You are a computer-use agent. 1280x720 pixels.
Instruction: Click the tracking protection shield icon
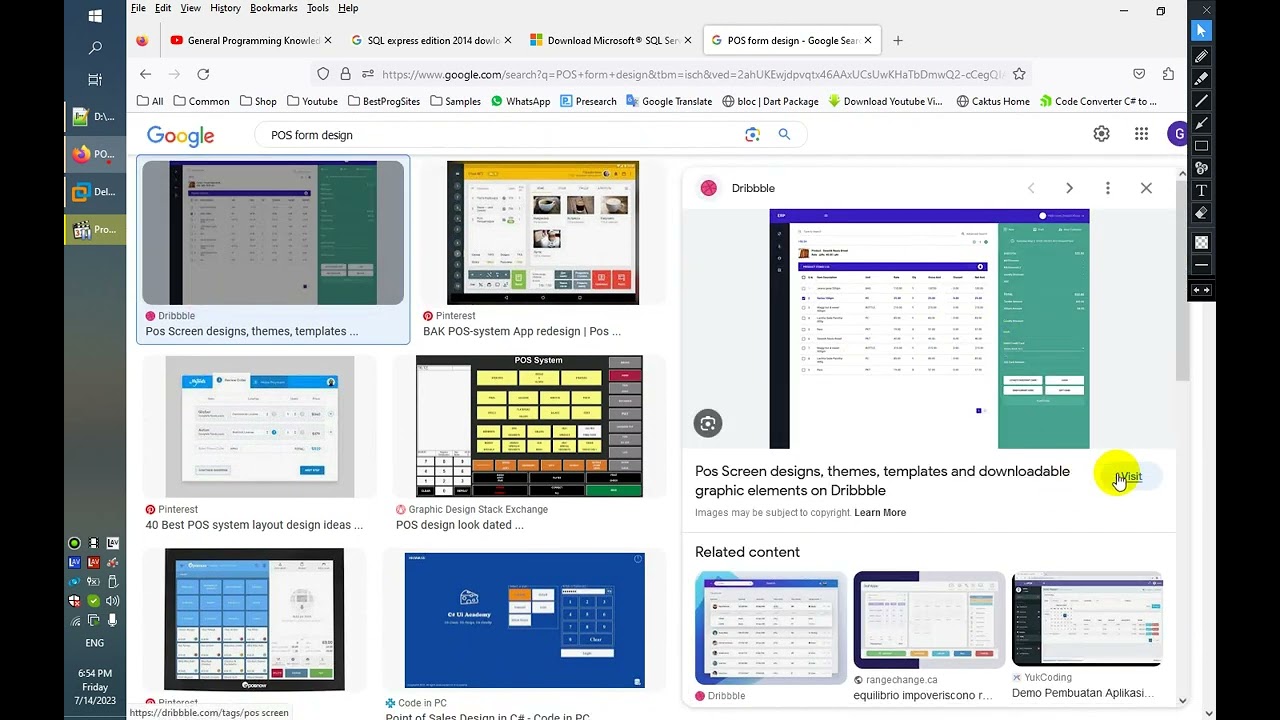pos(323,74)
